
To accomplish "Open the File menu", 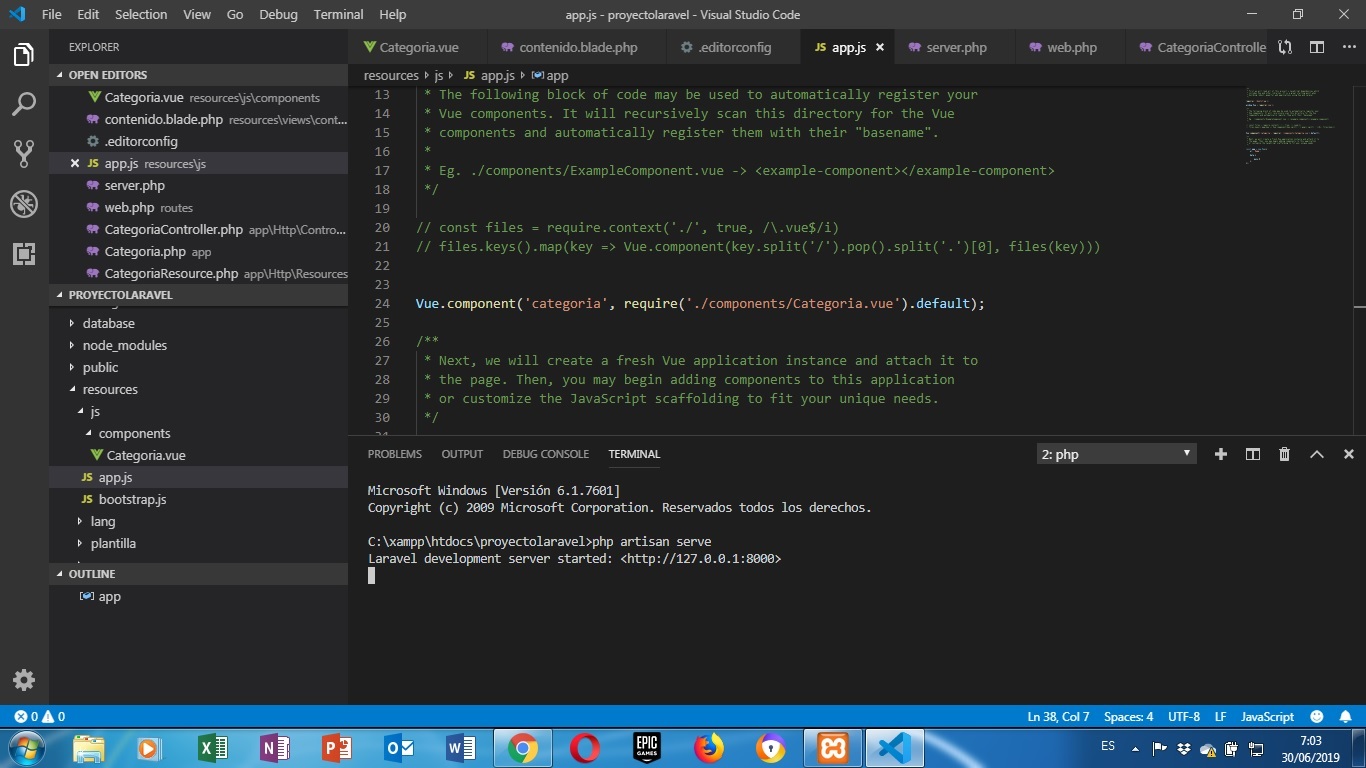I will (52, 14).
